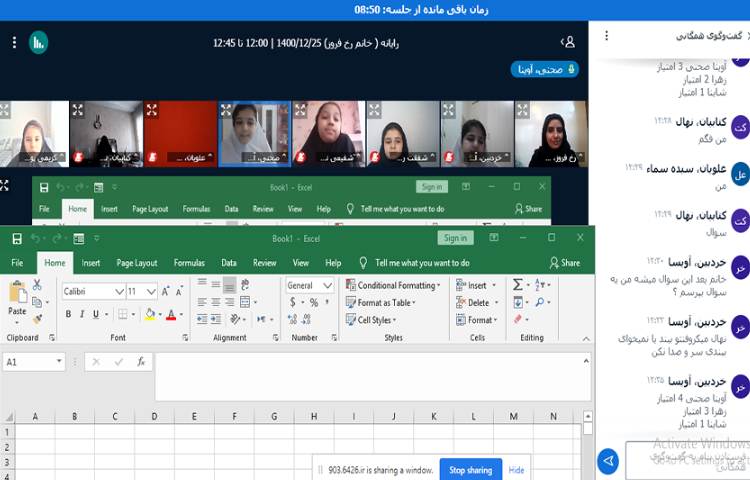750x480 pixels.
Task: Select the Fill Color bucket icon
Action: tap(148, 314)
